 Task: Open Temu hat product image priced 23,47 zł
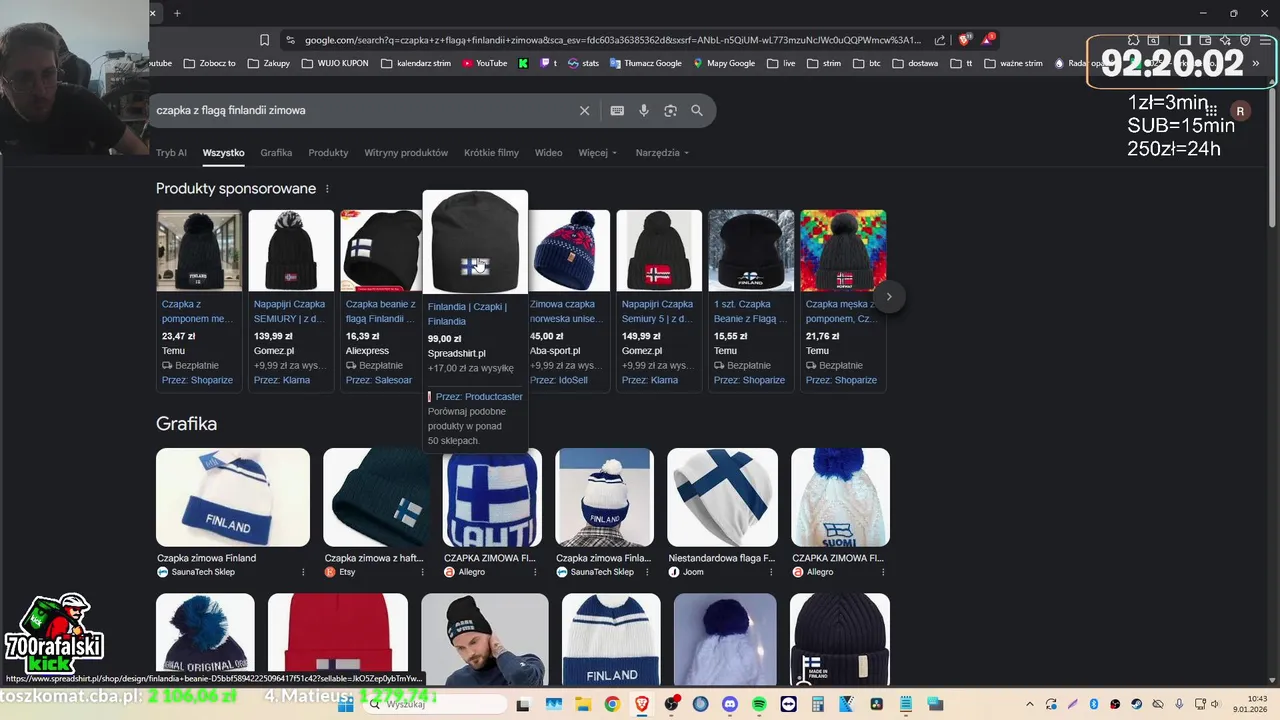(x=199, y=250)
